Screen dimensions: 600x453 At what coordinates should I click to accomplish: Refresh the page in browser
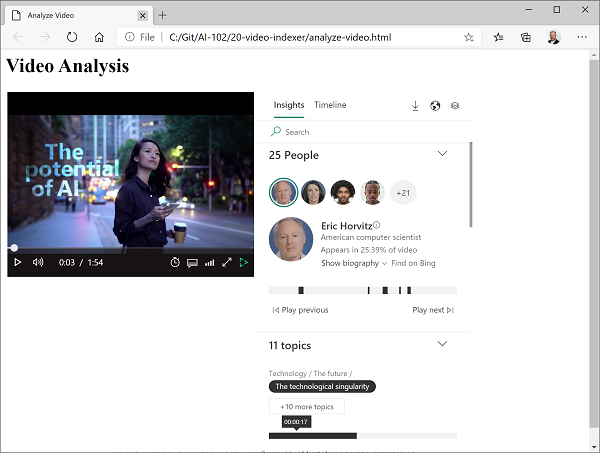[72, 37]
